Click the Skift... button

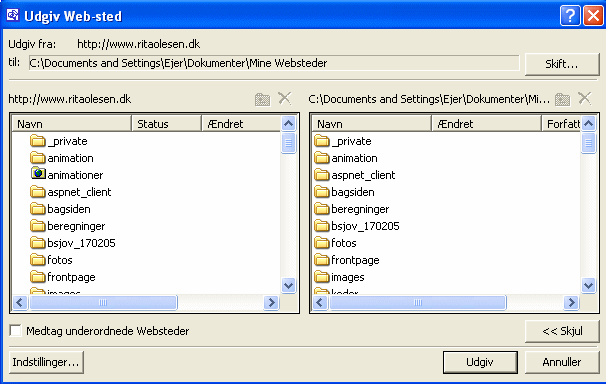pyautogui.click(x=562, y=64)
